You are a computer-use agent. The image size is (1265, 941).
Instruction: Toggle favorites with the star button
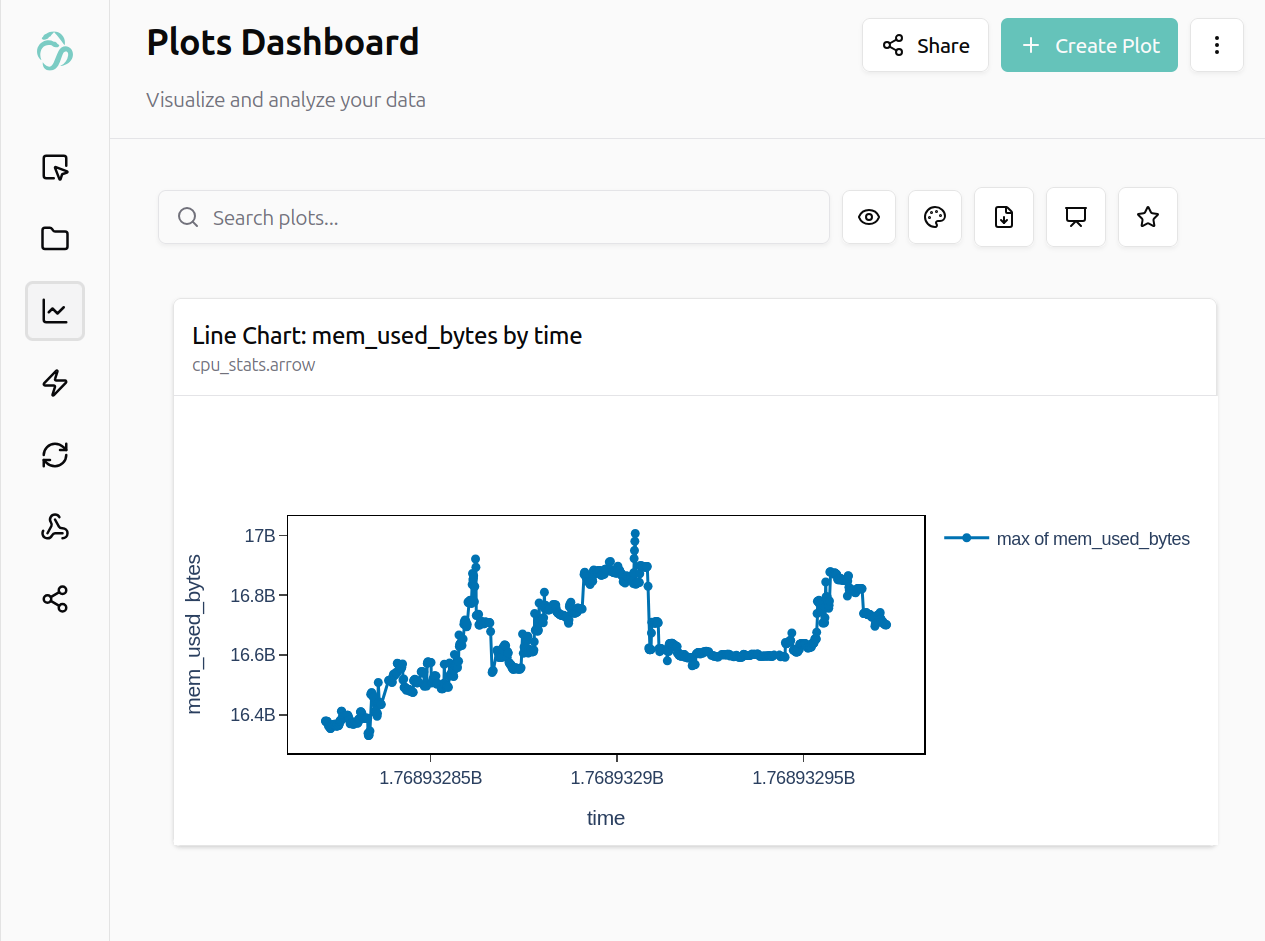1147,217
